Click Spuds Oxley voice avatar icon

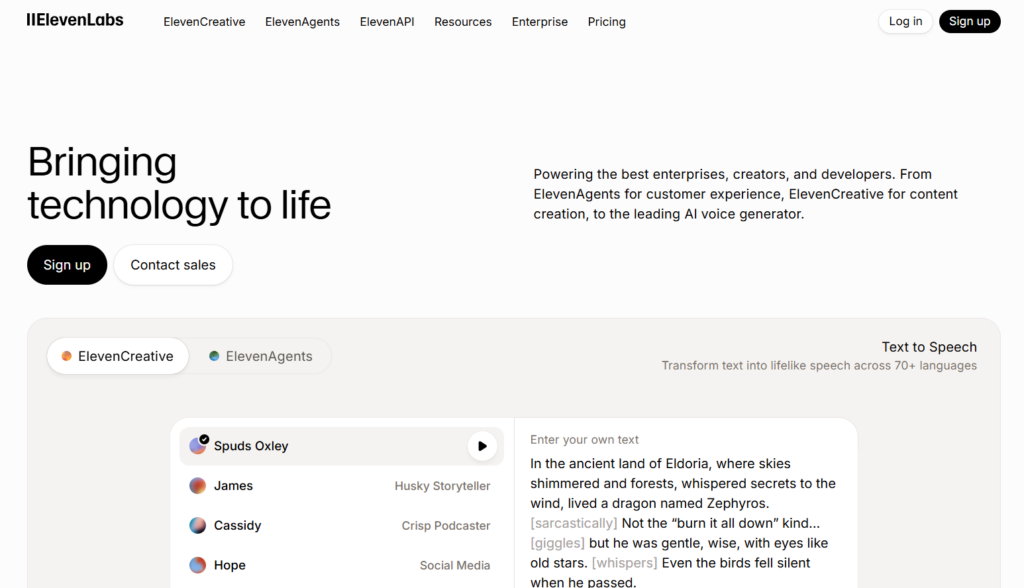[198, 446]
